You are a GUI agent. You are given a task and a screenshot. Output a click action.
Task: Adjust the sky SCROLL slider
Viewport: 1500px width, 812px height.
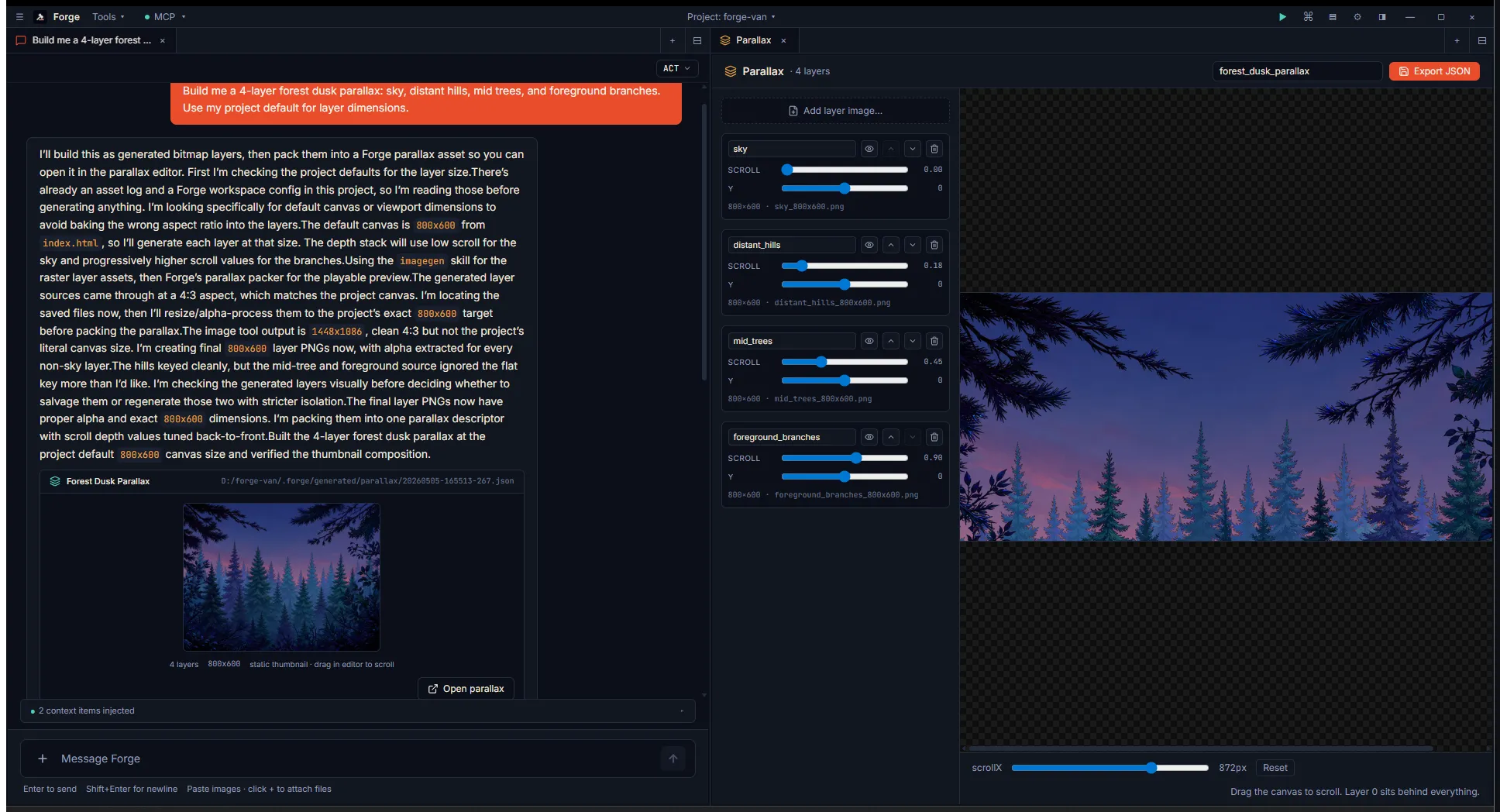point(845,170)
